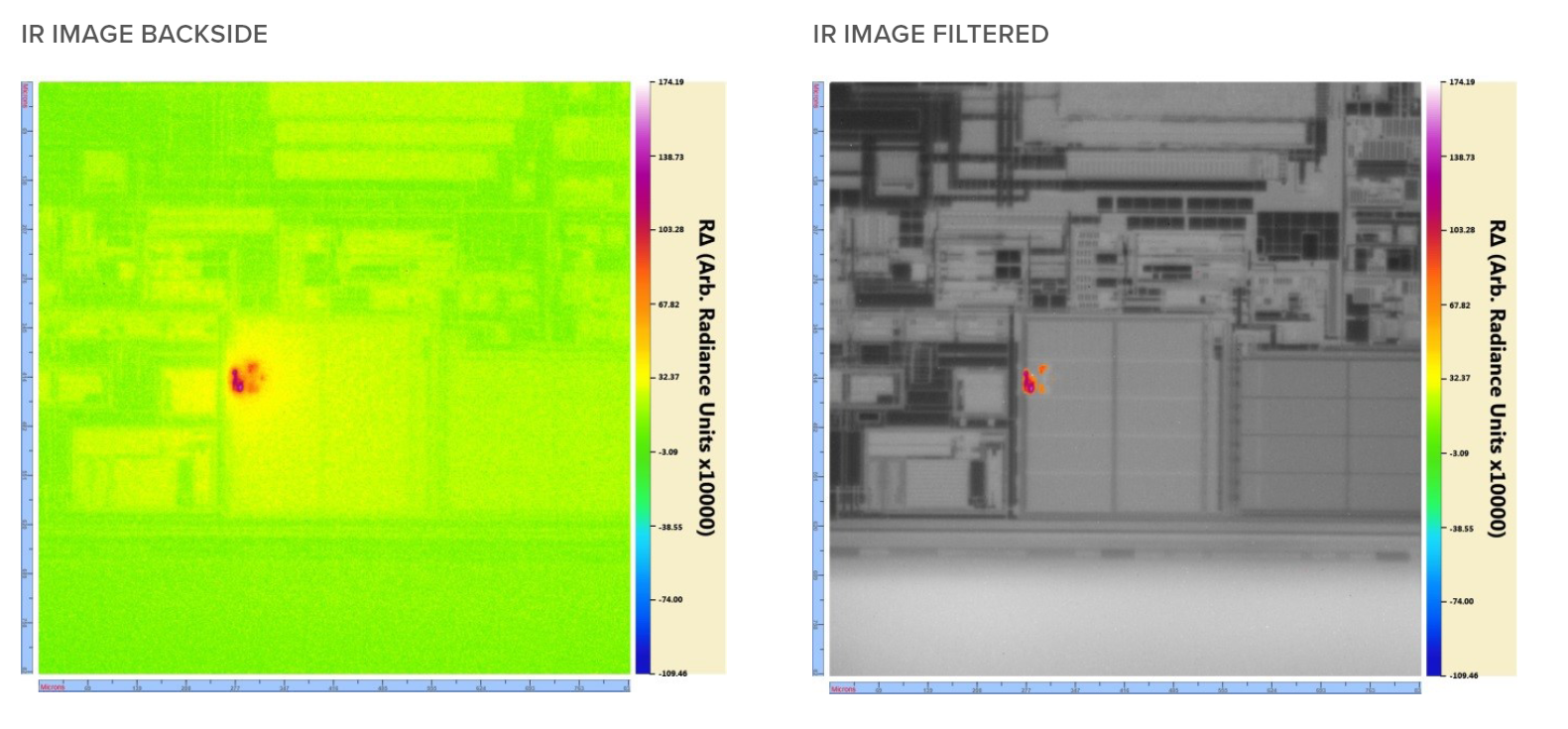This screenshot has width=1568, height=729.
Task: Click the filtered image's color scale bar
Action: 1434,379
